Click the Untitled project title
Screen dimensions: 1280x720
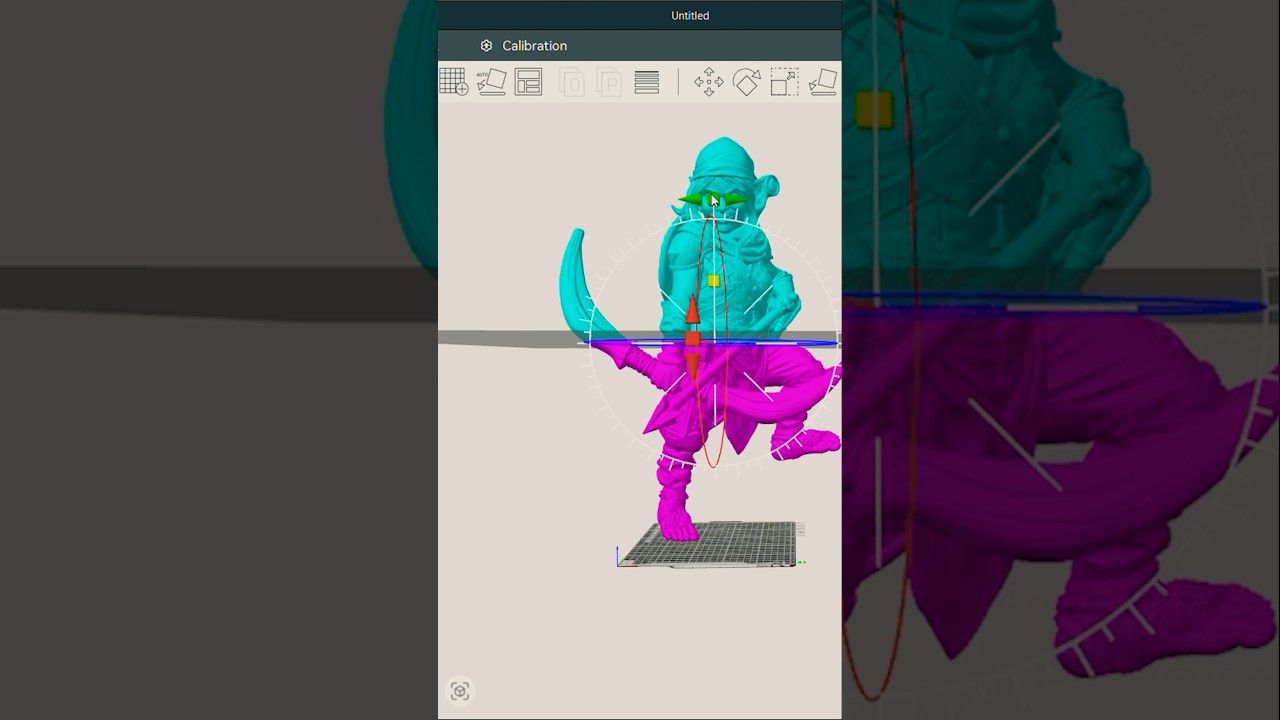coord(690,15)
